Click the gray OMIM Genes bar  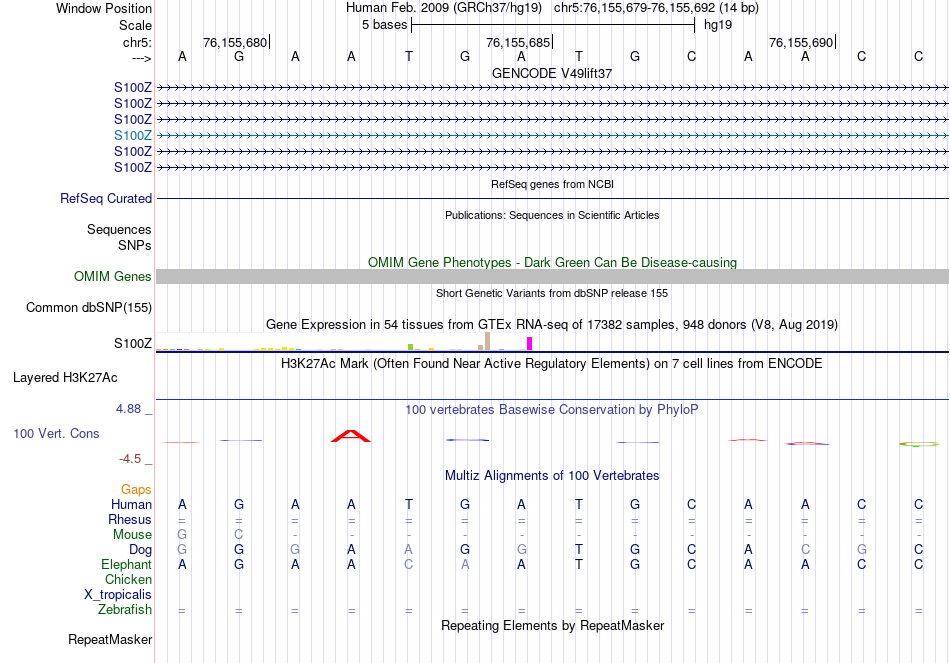point(552,276)
